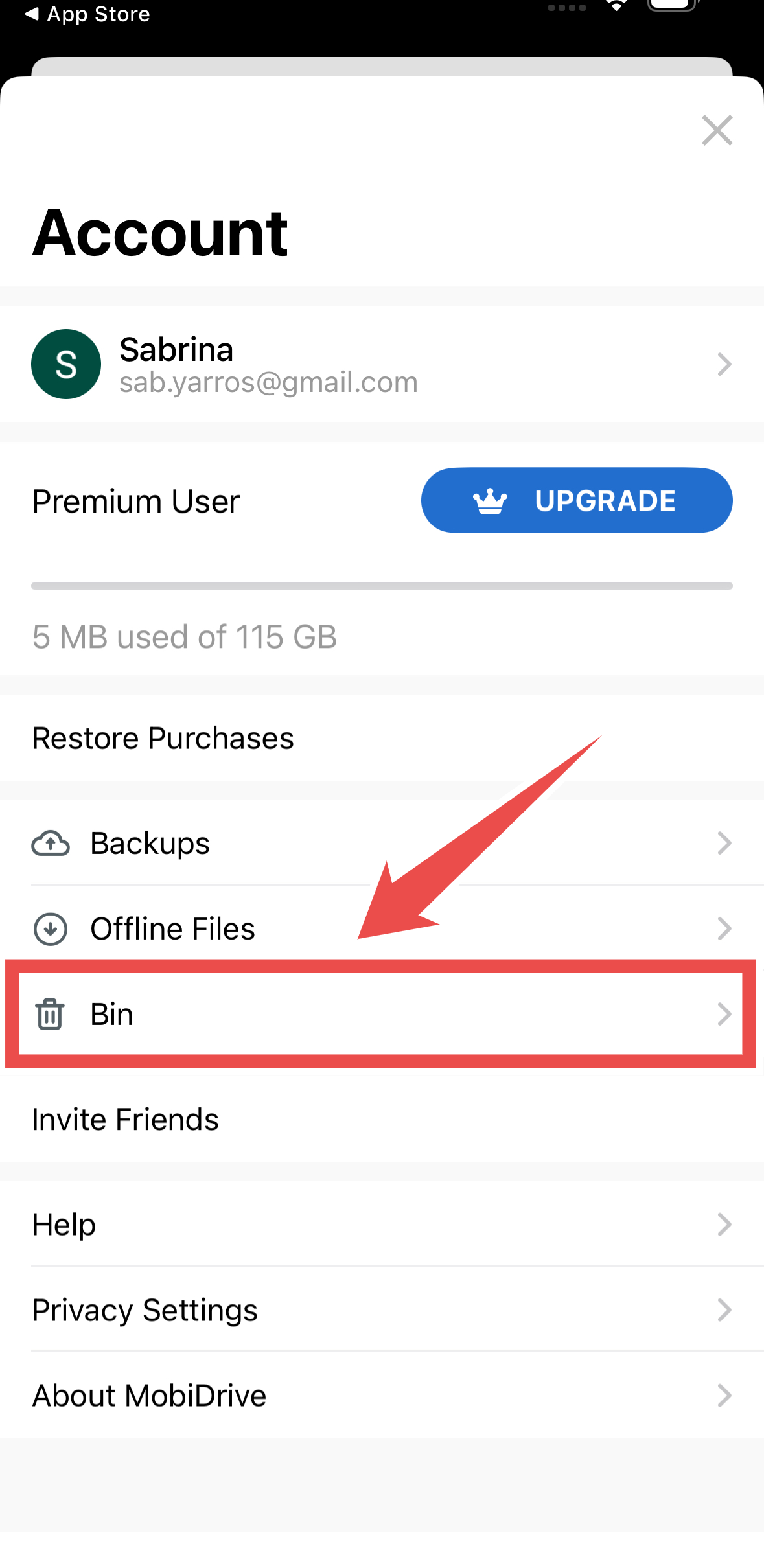Open the Bin chevron arrow

pos(724,1014)
